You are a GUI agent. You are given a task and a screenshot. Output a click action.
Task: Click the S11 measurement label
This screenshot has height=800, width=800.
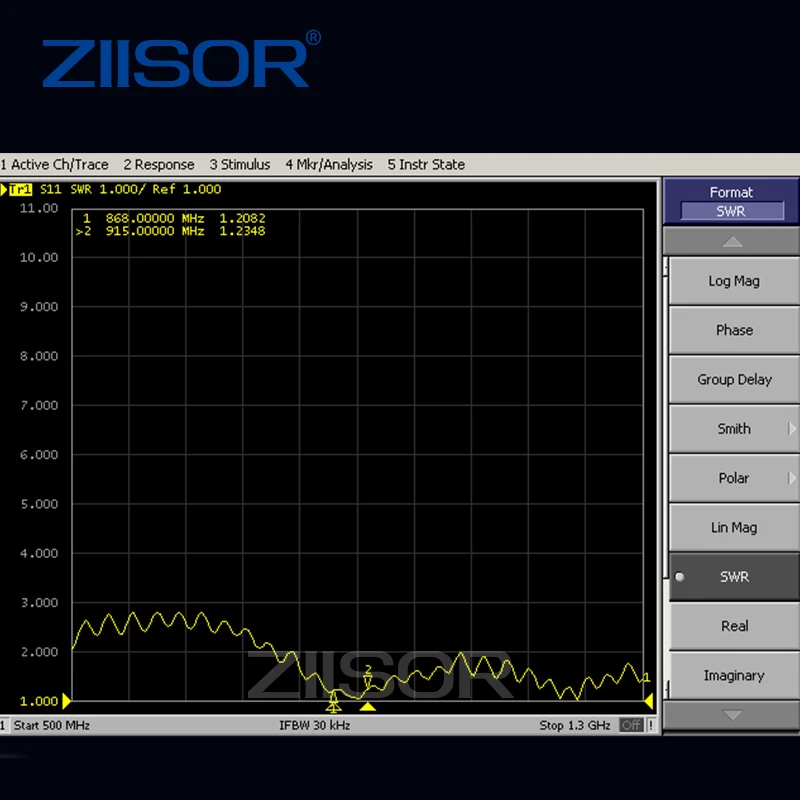pos(51,189)
